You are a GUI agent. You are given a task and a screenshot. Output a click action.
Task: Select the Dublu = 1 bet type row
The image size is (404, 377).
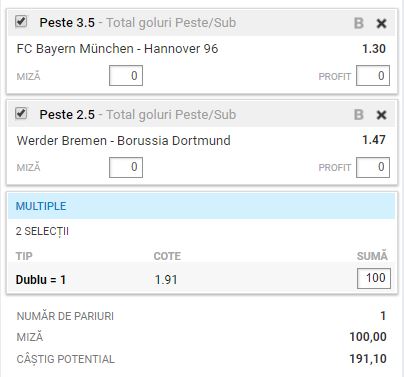(202, 279)
